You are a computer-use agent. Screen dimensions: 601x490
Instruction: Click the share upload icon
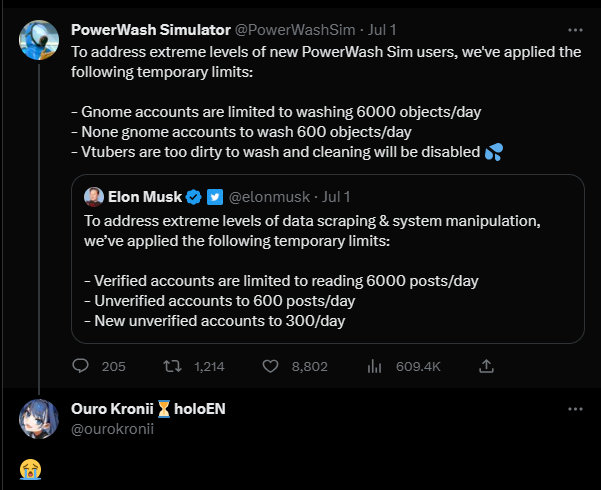[486, 366]
